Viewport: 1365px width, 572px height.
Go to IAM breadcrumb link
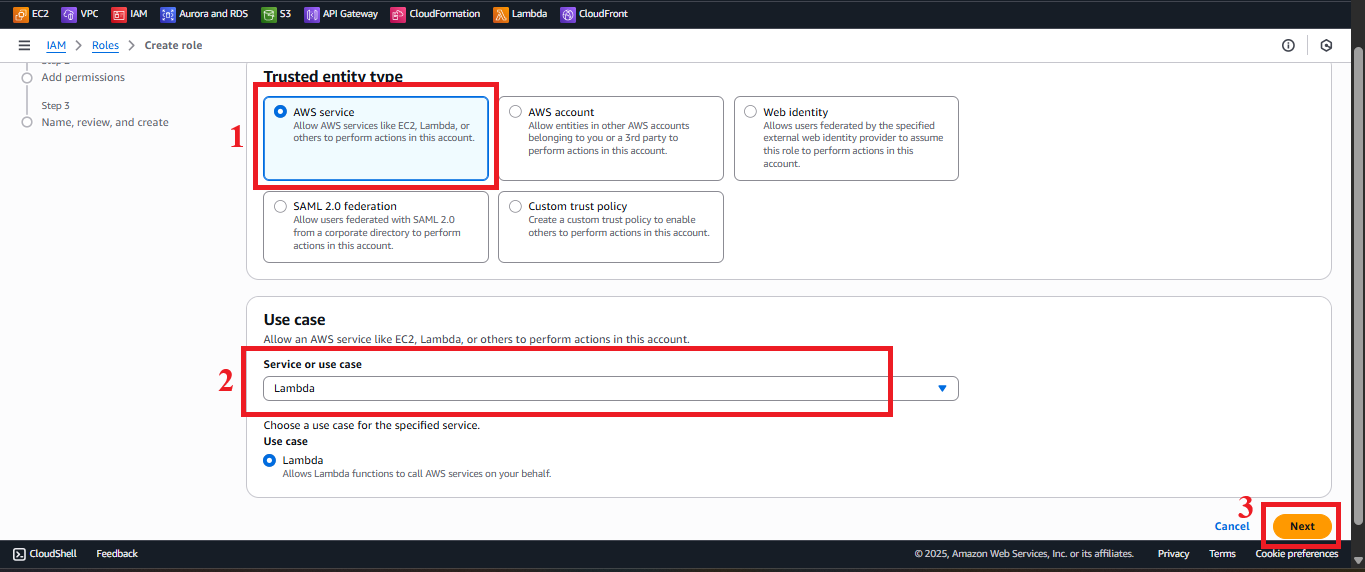[56, 45]
